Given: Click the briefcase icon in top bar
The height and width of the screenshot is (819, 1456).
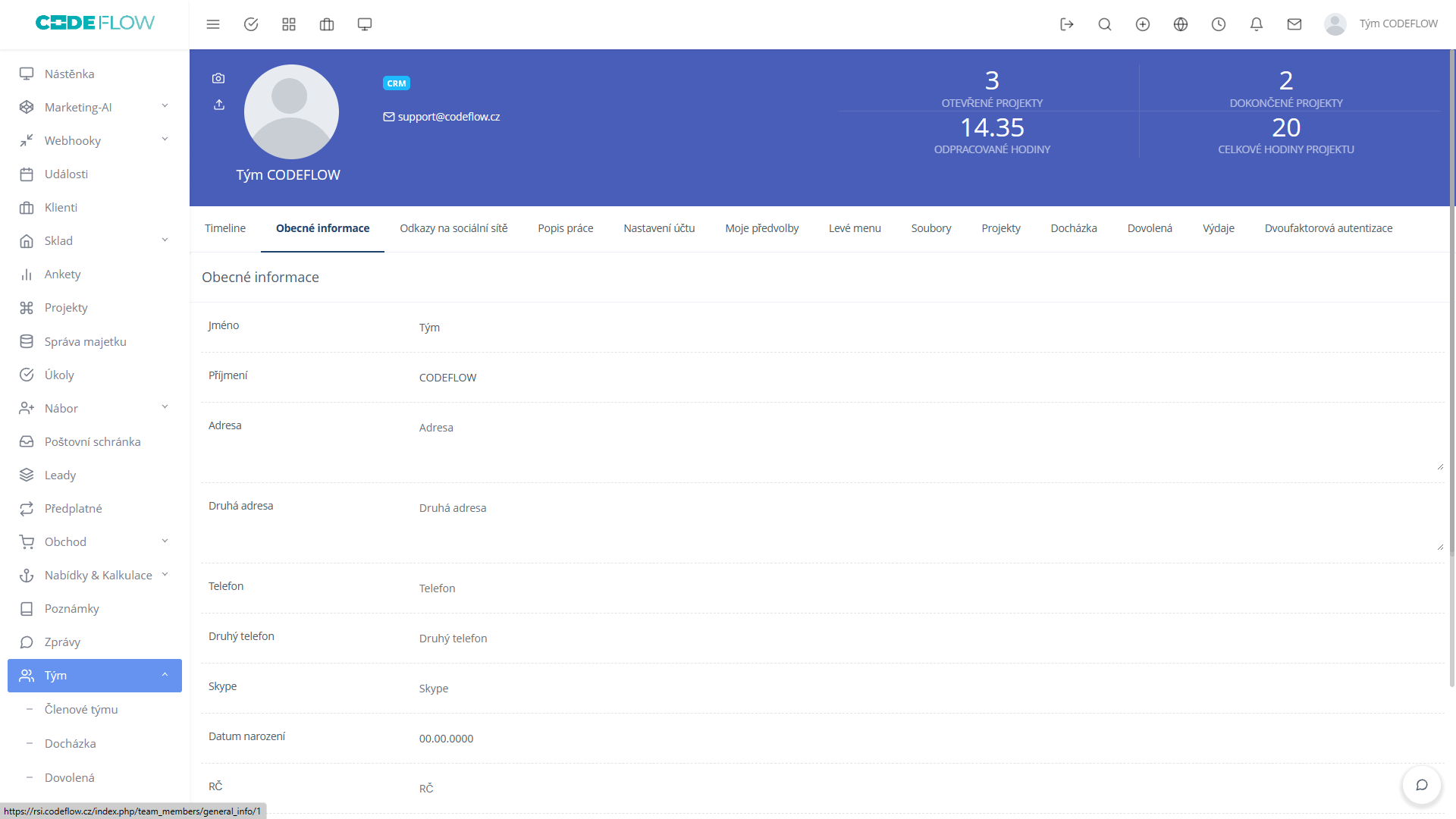Looking at the screenshot, I should click(327, 24).
